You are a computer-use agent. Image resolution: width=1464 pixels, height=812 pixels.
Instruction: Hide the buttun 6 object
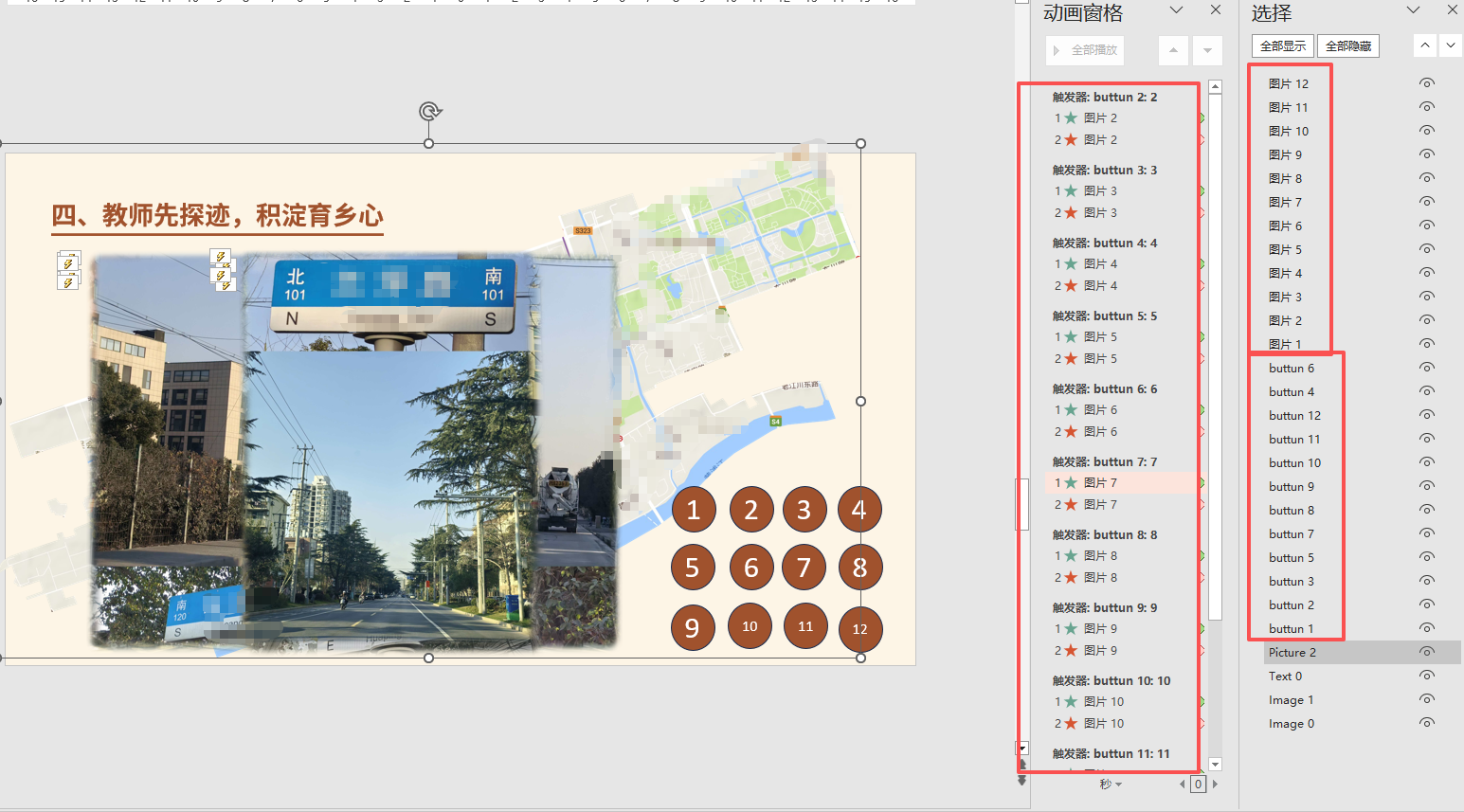(1427, 368)
